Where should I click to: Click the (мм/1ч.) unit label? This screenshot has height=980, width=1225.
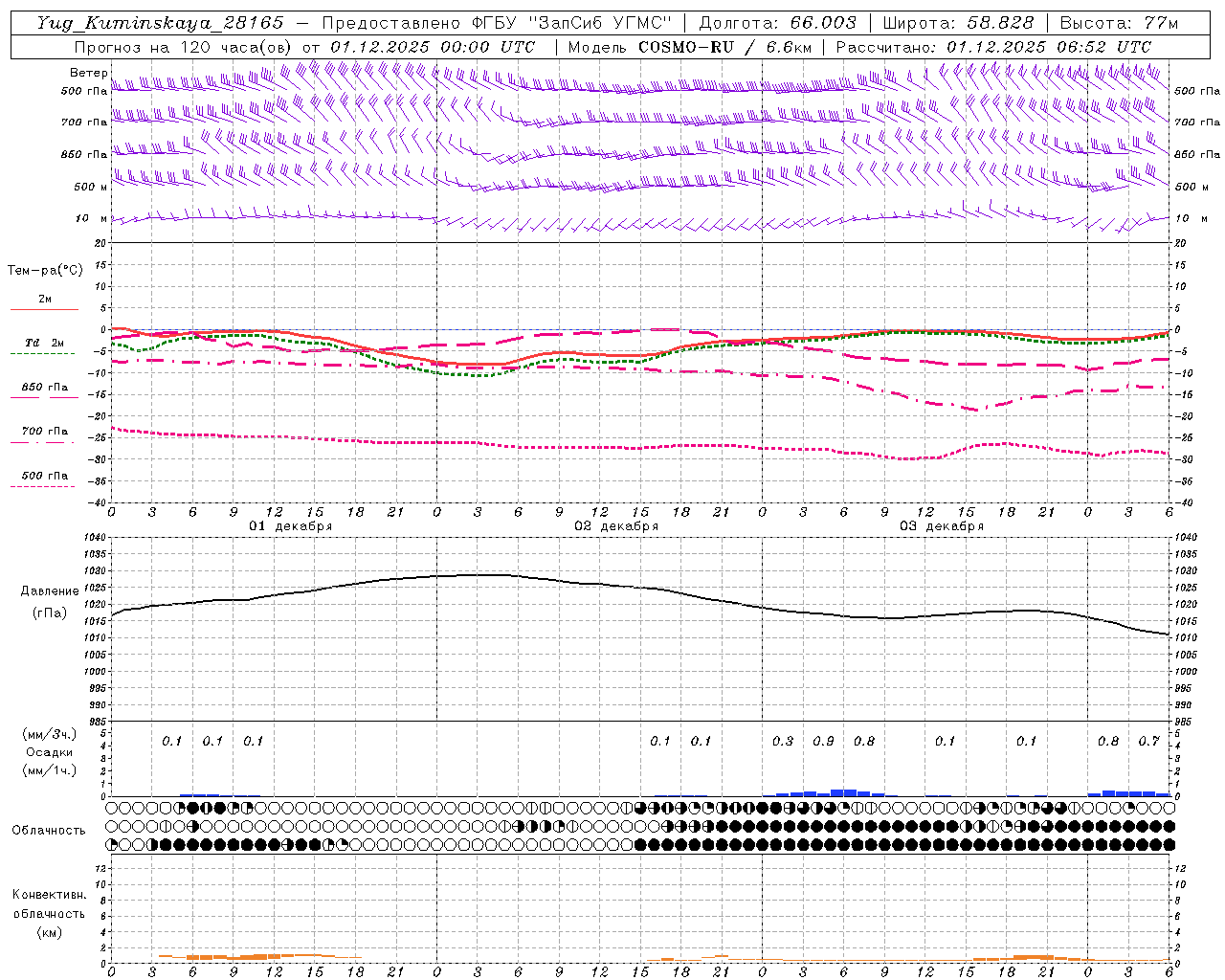[x=49, y=770]
